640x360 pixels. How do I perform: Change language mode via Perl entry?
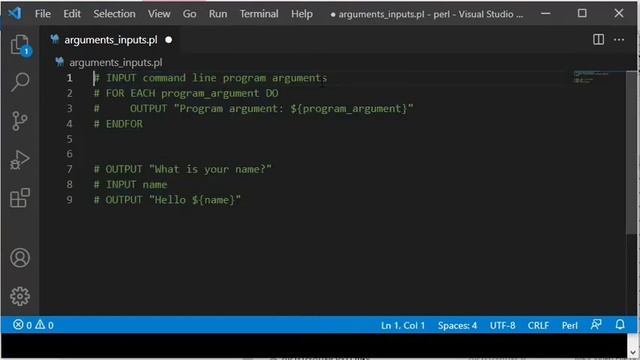(569, 325)
